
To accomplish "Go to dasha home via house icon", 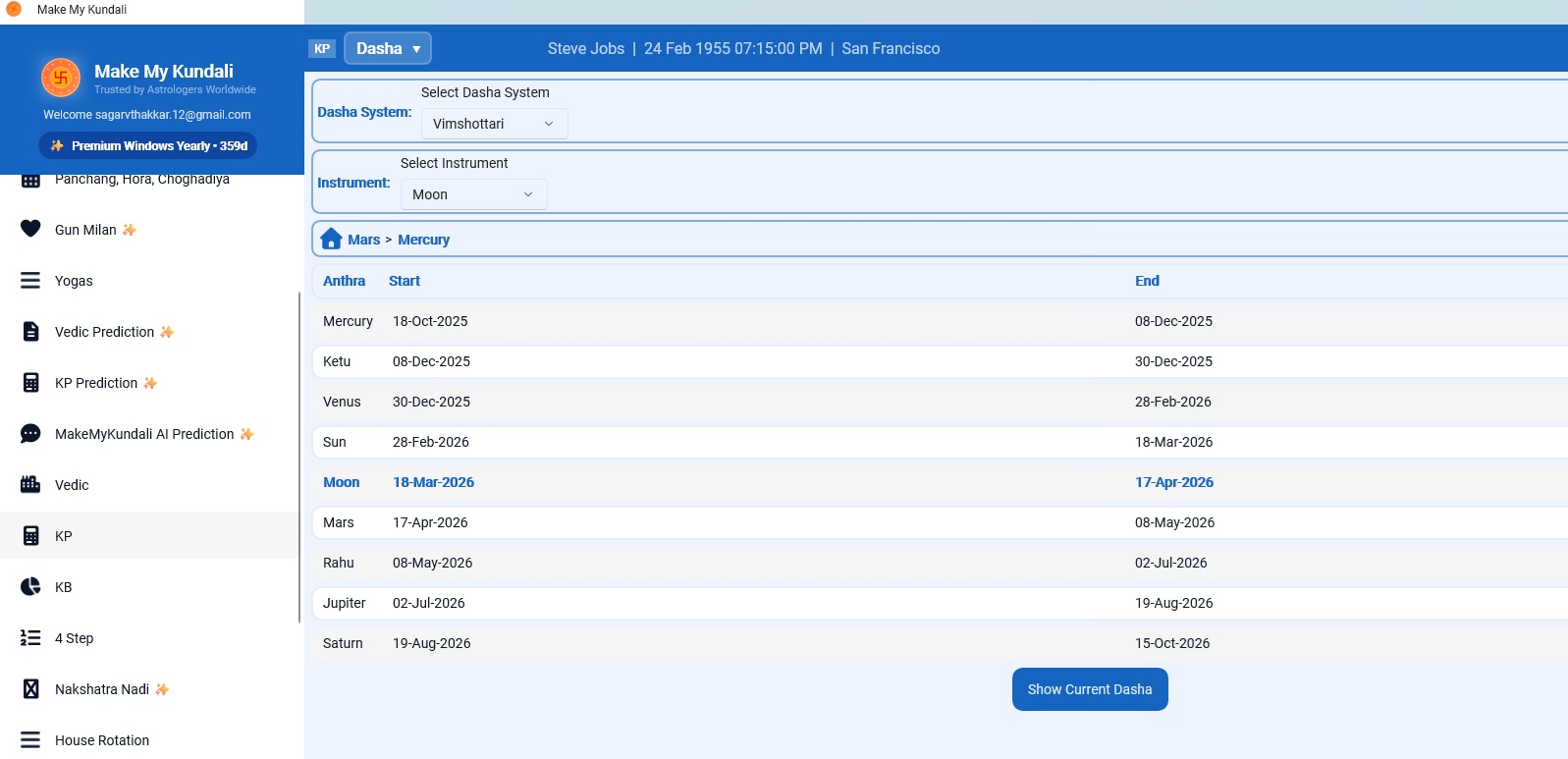I will [x=332, y=239].
